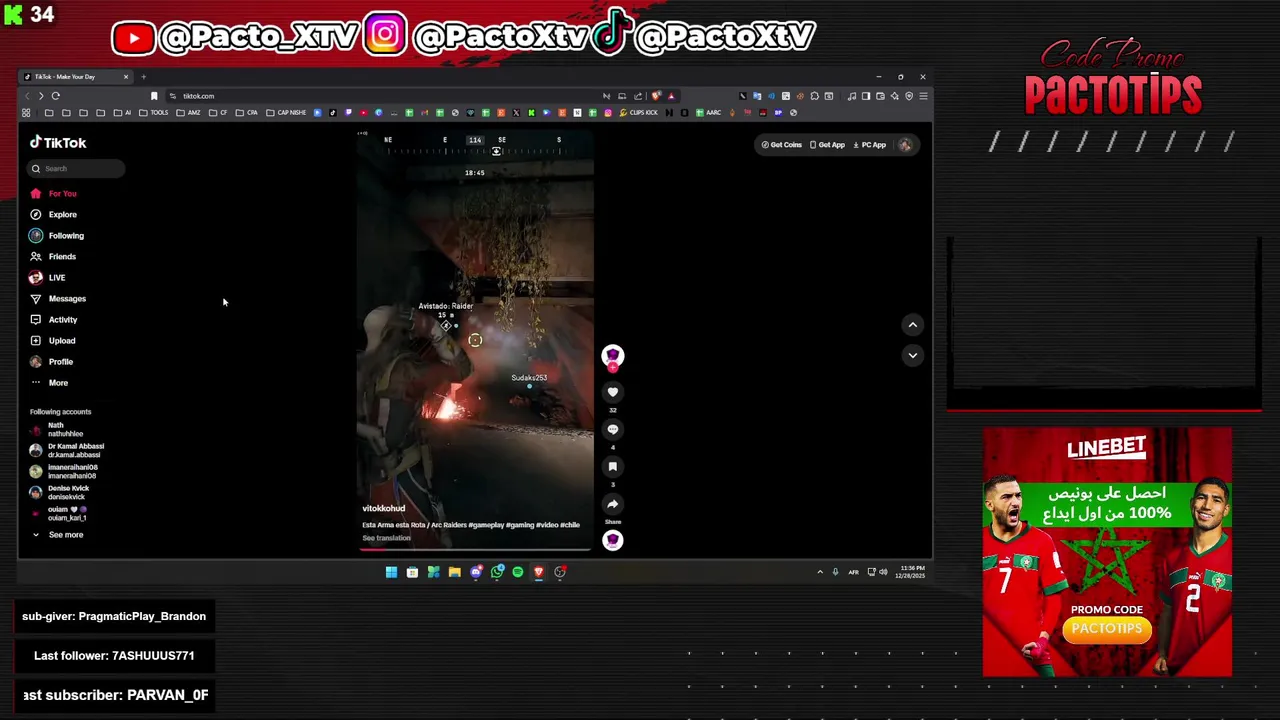Open the CLIPS KICK bookmark
The image size is (1280, 720).
pyautogui.click(x=639, y=113)
